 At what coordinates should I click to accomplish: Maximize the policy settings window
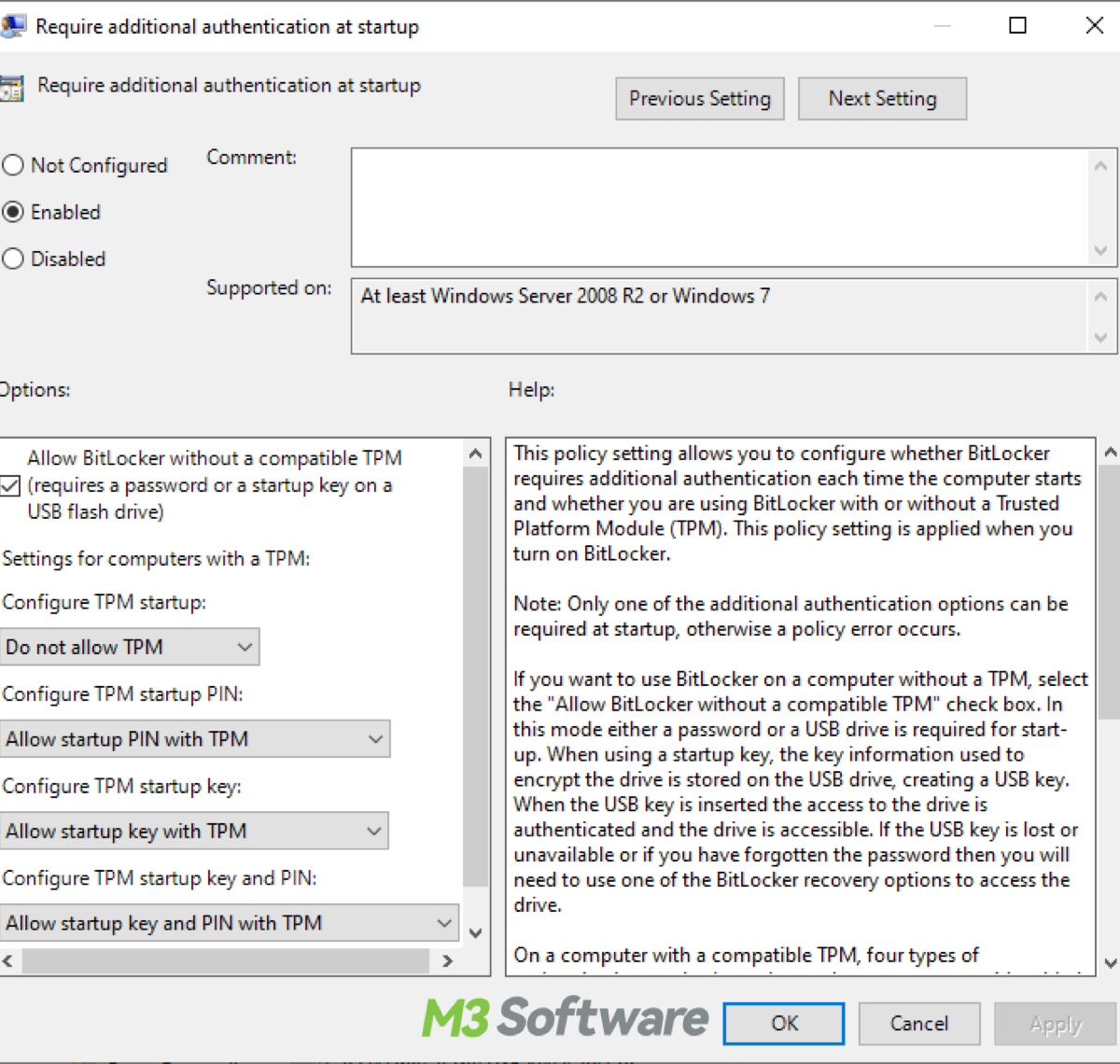click(1018, 26)
